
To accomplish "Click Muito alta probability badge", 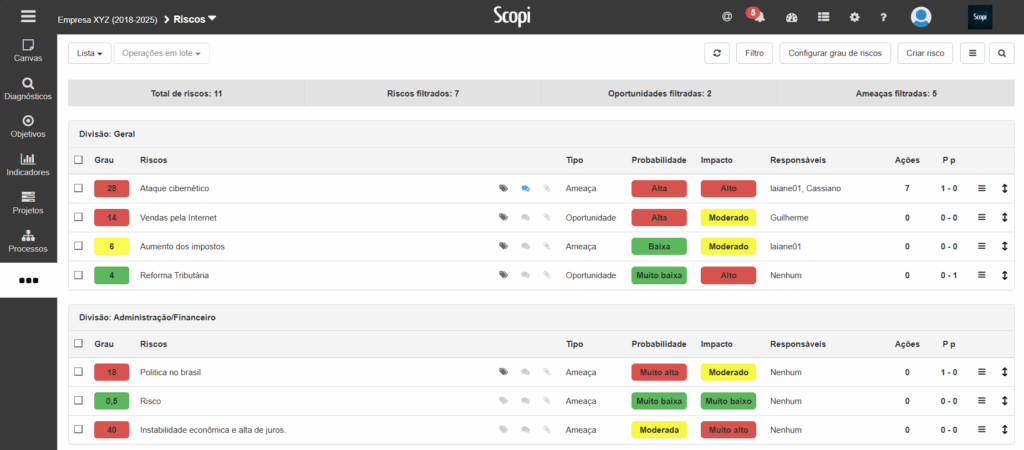I will coord(659,372).
